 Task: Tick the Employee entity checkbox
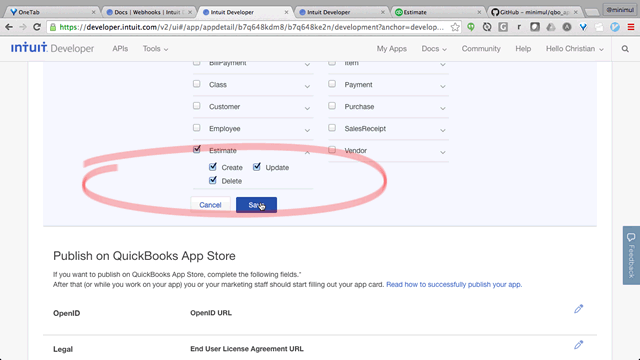197,128
